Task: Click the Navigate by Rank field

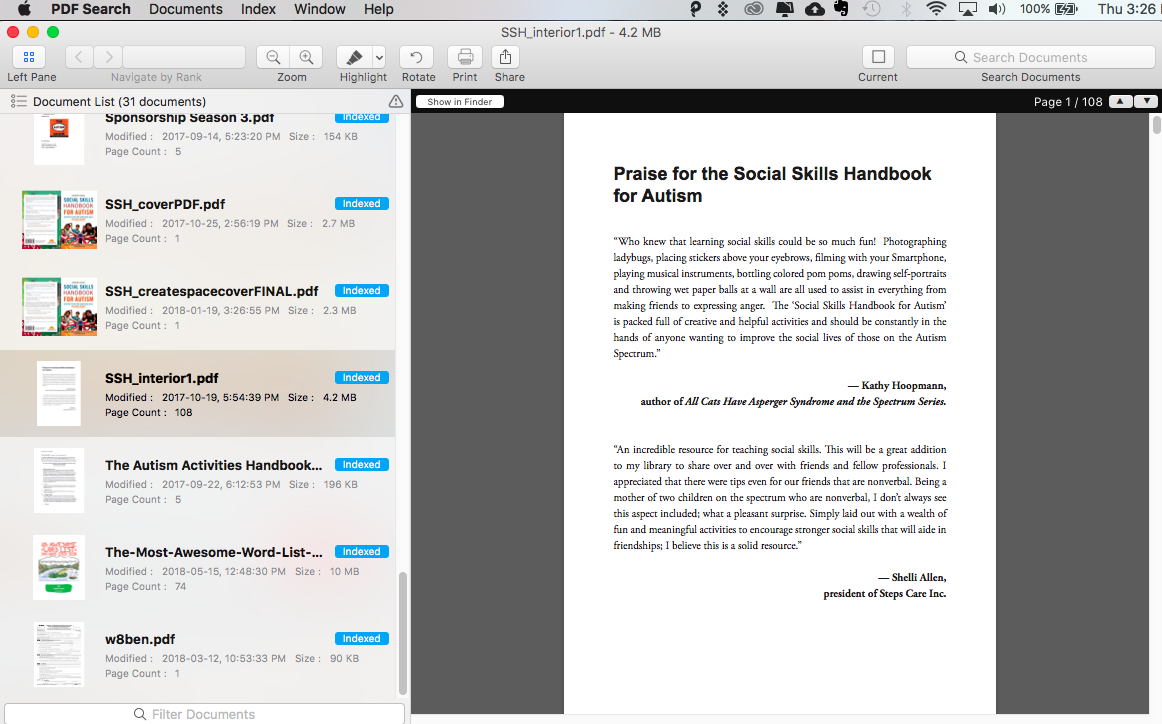Action: coord(184,57)
